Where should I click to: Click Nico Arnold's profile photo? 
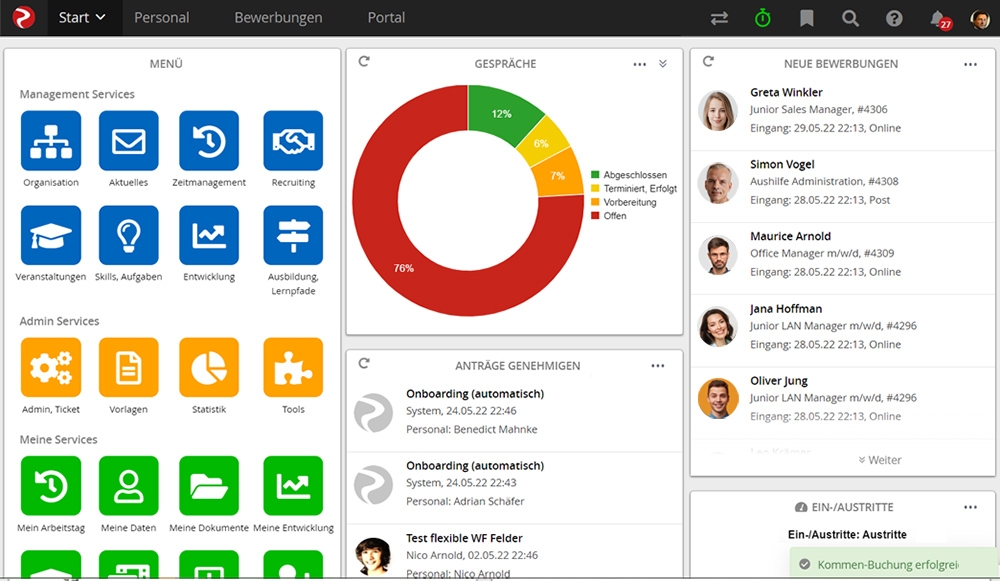tap(374, 556)
